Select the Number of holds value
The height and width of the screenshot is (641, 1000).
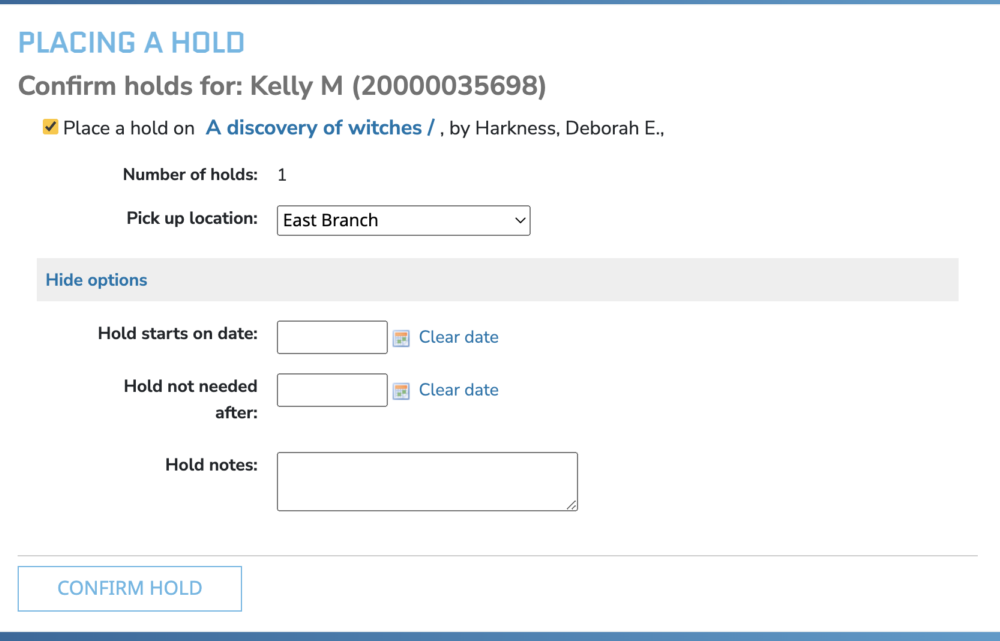click(281, 174)
